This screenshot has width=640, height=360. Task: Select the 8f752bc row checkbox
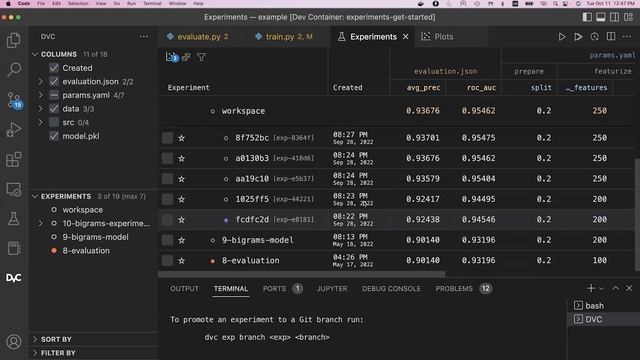click(x=167, y=138)
